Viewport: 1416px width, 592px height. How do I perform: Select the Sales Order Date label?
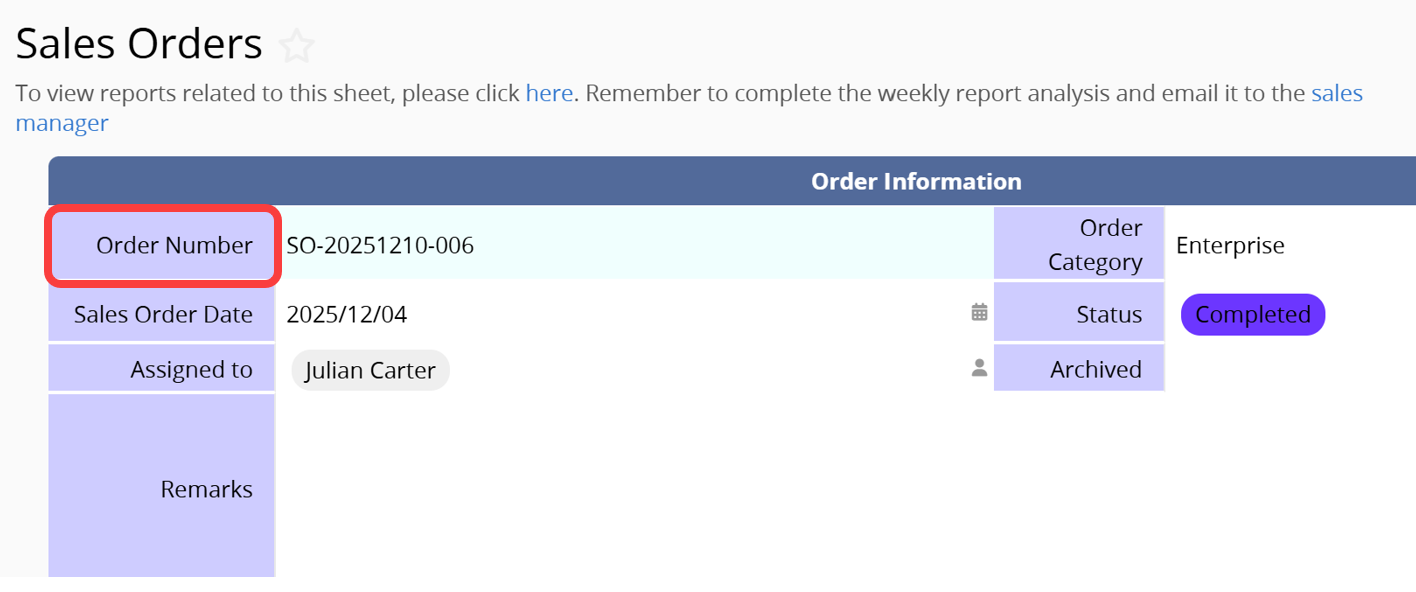[x=162, y=315]
